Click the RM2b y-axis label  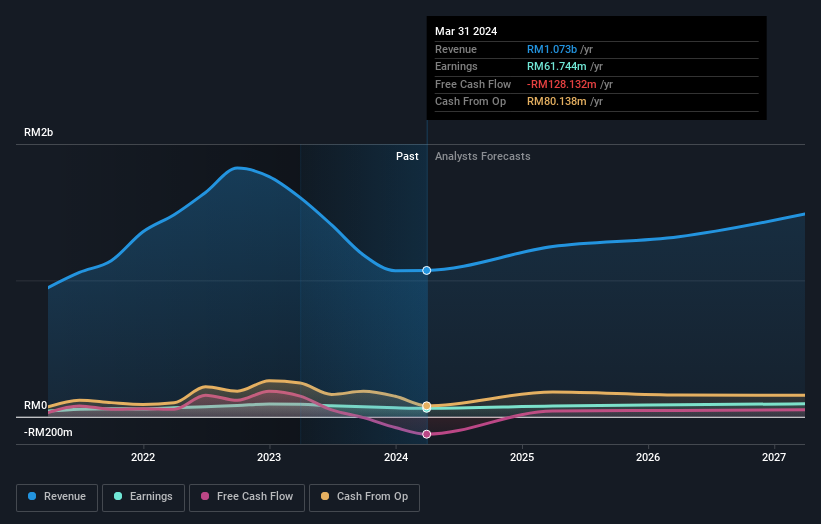pos(38,132)
